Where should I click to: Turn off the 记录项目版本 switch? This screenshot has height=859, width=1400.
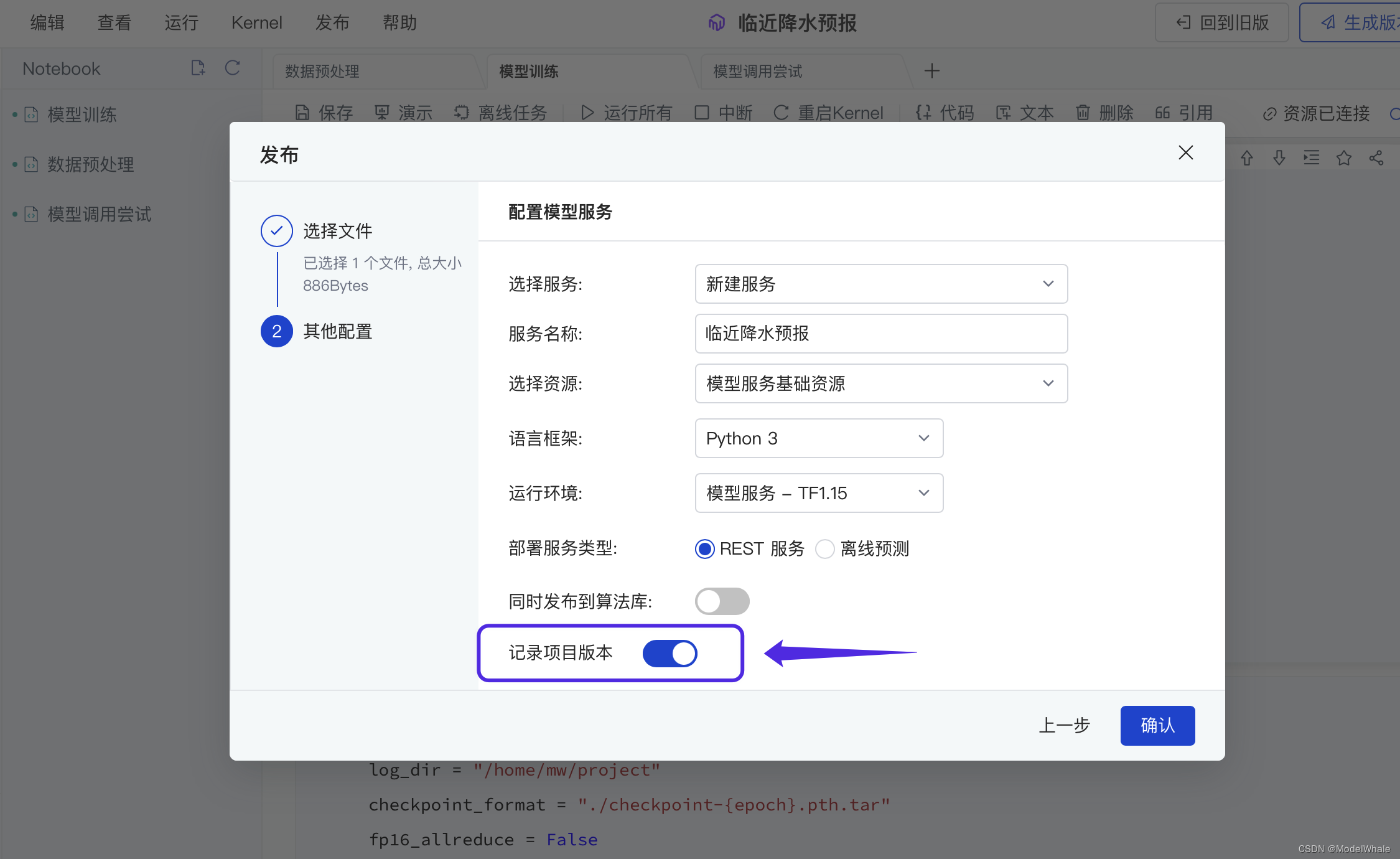(670, 654)
